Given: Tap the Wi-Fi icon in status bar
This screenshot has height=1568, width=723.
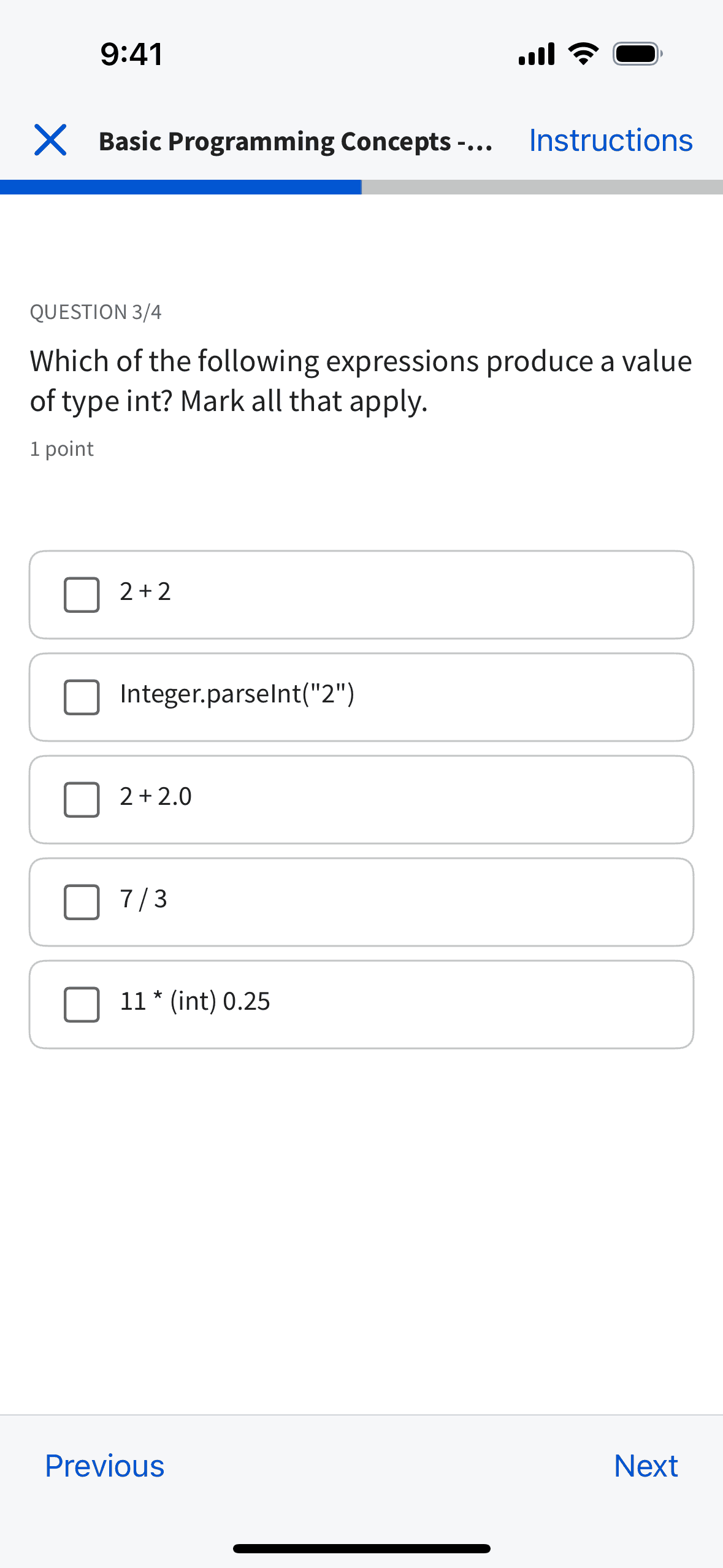Looking at the screenshot, I should tap(583, 53).
